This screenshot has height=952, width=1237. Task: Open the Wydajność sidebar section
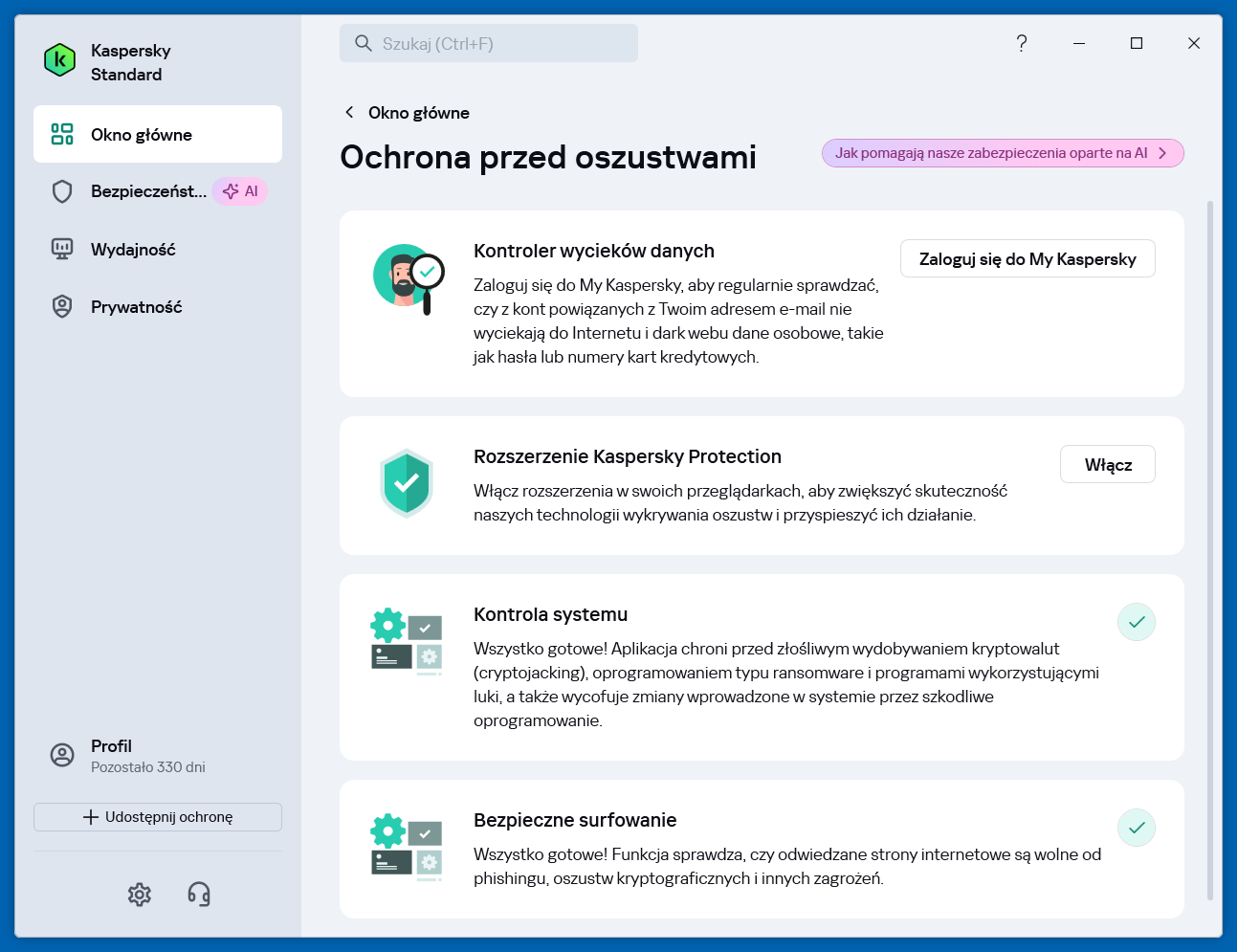[x=158, y=249]
